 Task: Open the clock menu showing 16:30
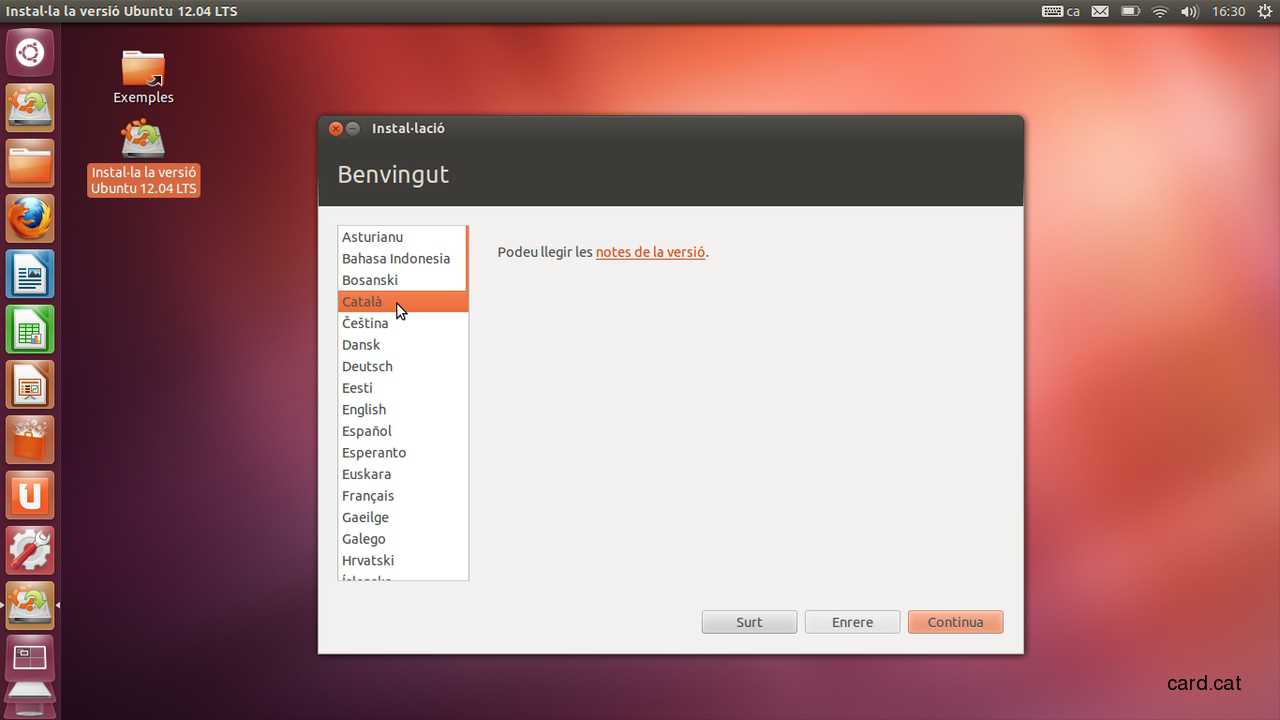(x=1228, y=12)
